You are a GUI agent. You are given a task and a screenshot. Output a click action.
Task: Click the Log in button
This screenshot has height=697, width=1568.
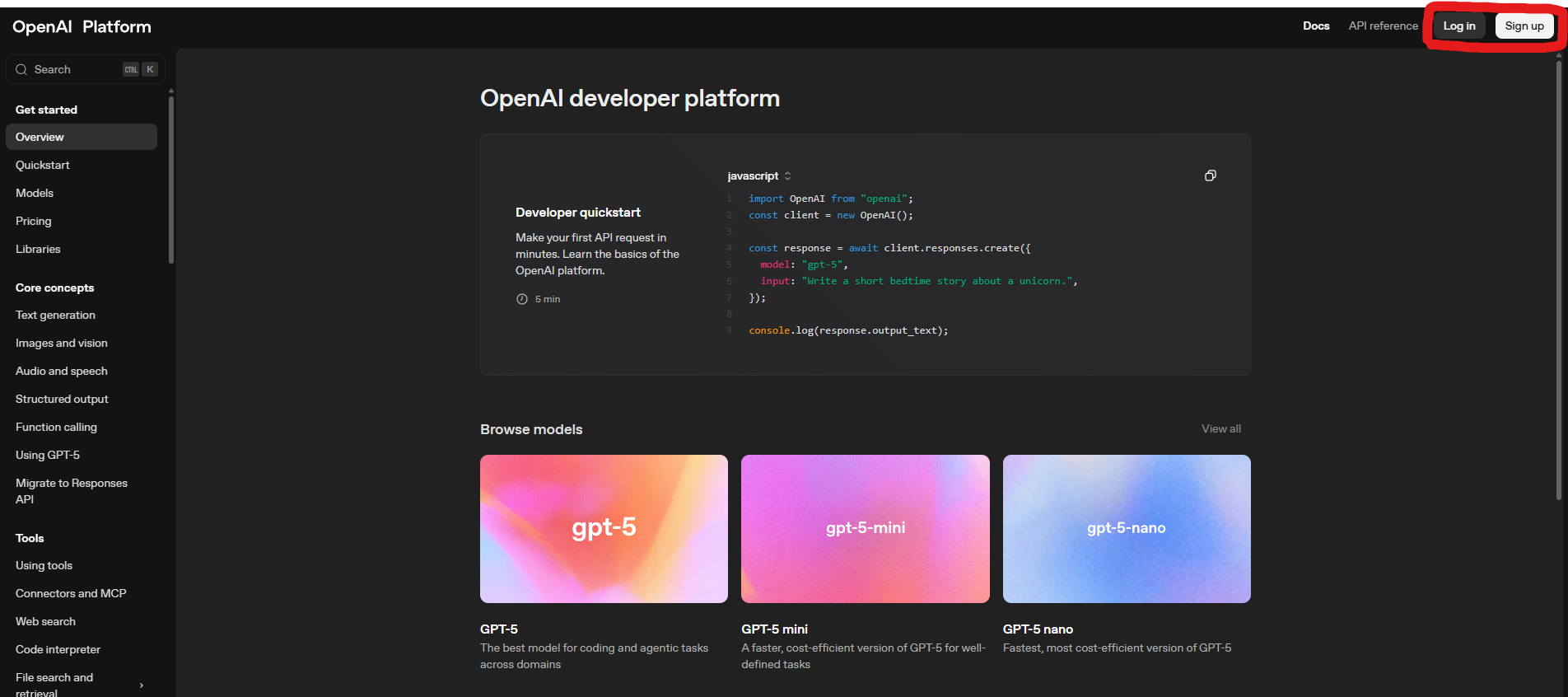click(x=1459, y=26)
